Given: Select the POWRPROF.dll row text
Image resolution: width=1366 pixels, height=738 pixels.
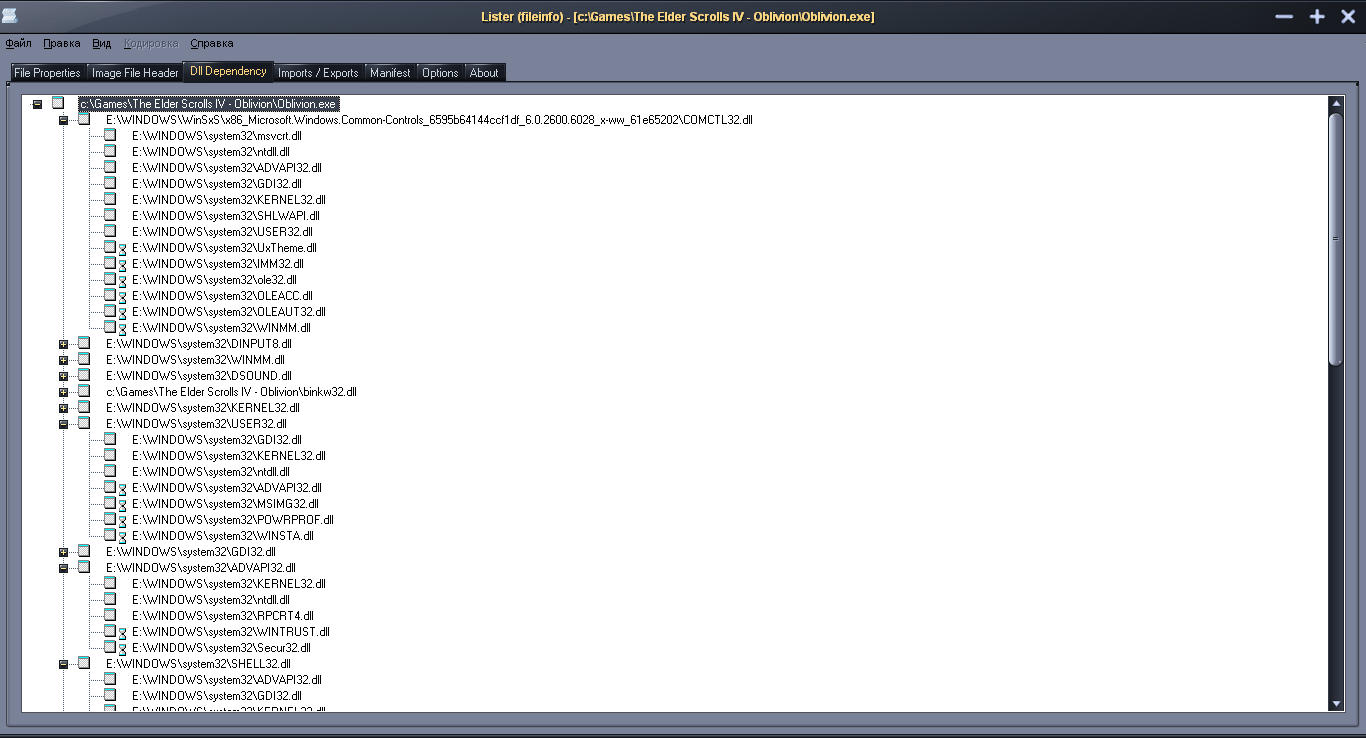Looking at the screenshot, I should point(233,519).
